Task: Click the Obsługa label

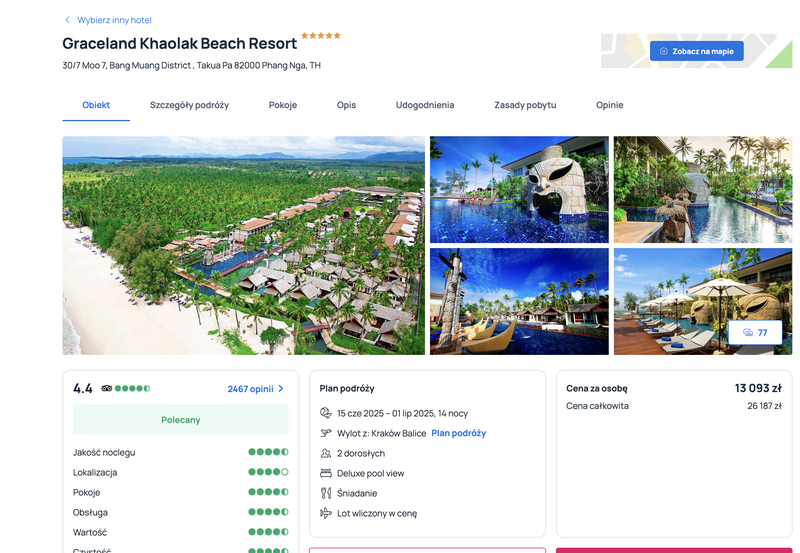Action: pyautogui.click(x=90, y=512)
